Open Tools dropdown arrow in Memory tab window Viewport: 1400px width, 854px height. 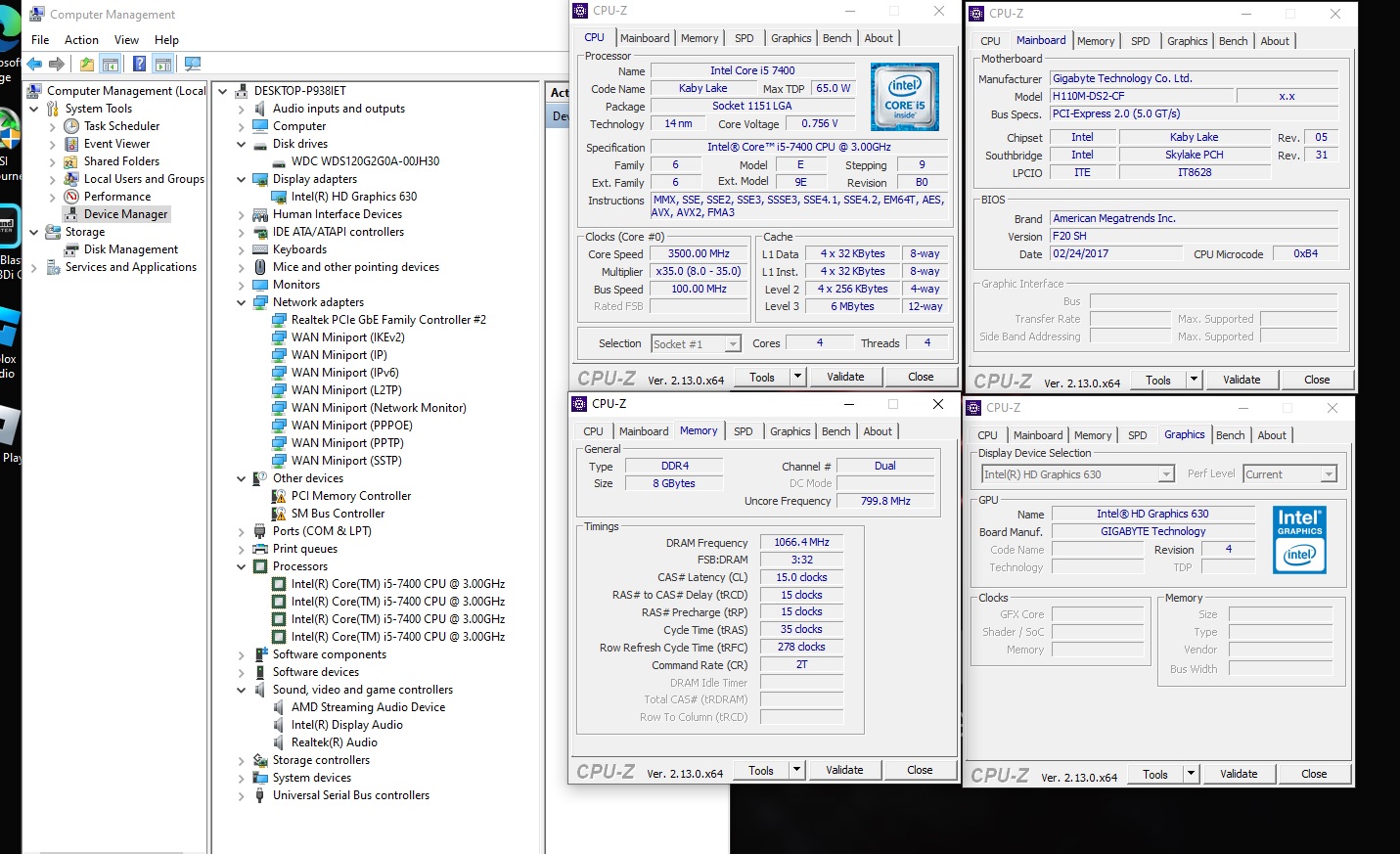(796, 770)
